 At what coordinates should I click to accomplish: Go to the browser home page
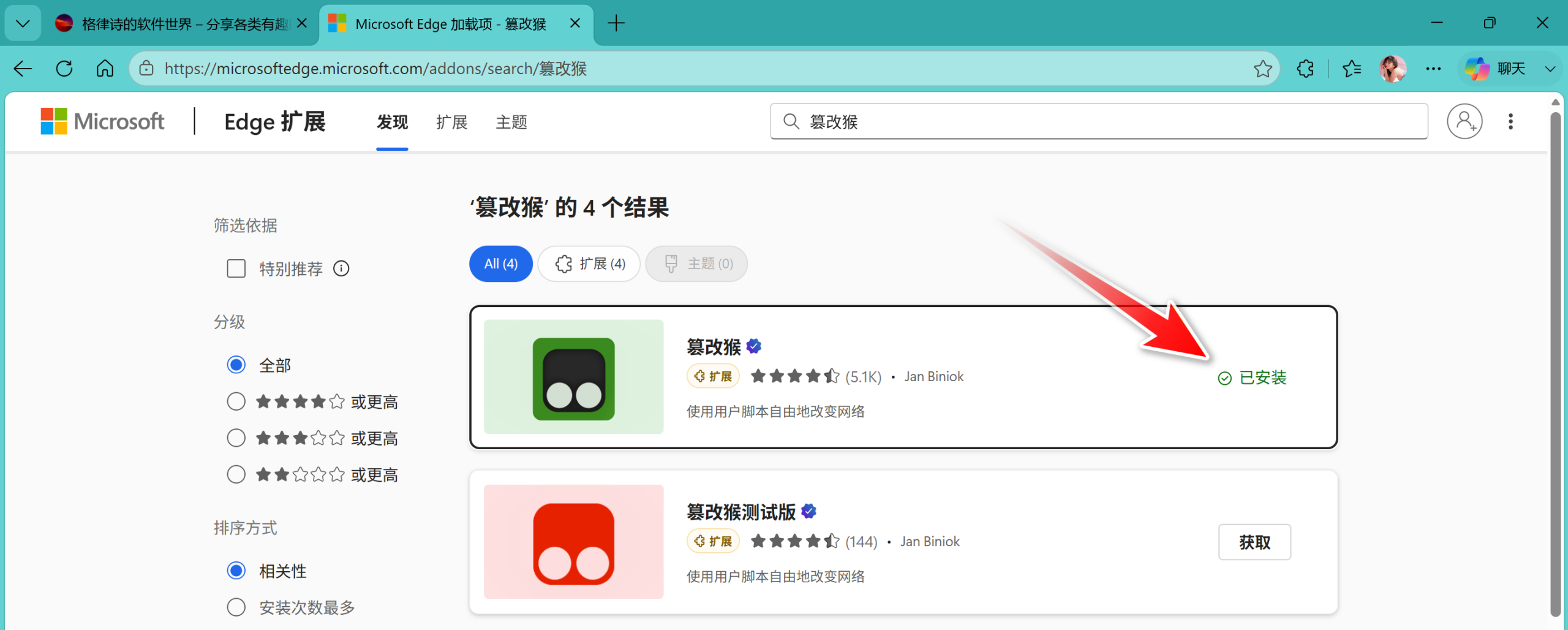click(105, 69)
